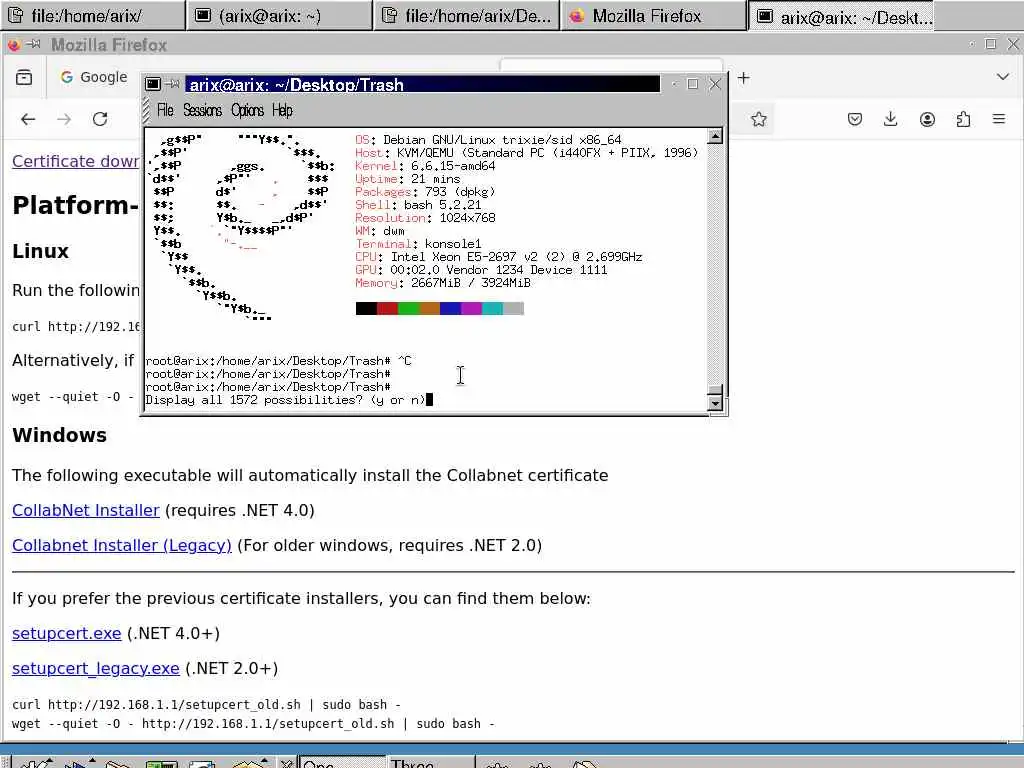Viewport: 1024px width, 768px height.
Task: Go back in Firefox
Action: click(28, 120)
